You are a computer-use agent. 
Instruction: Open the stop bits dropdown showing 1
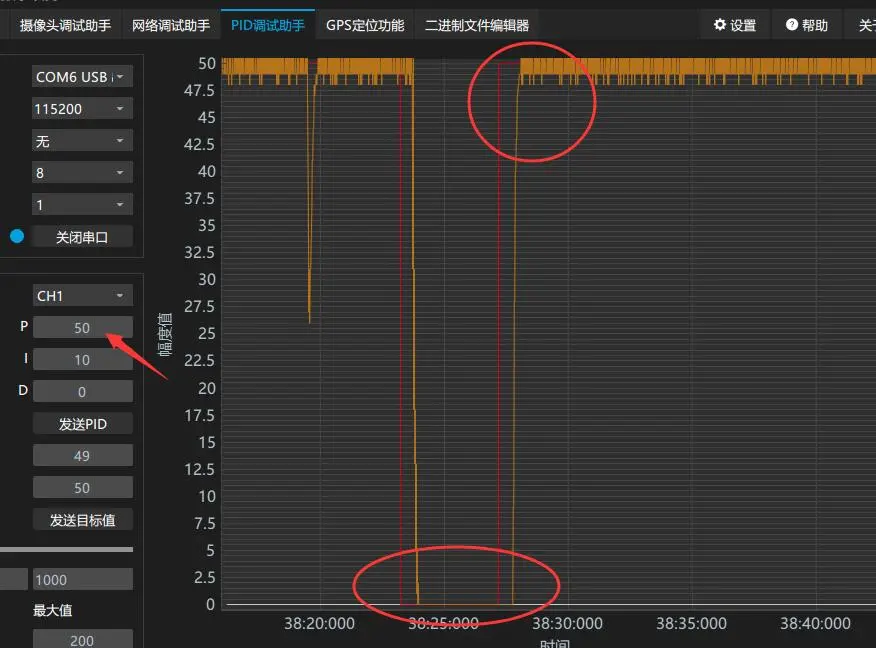[82, 205]
